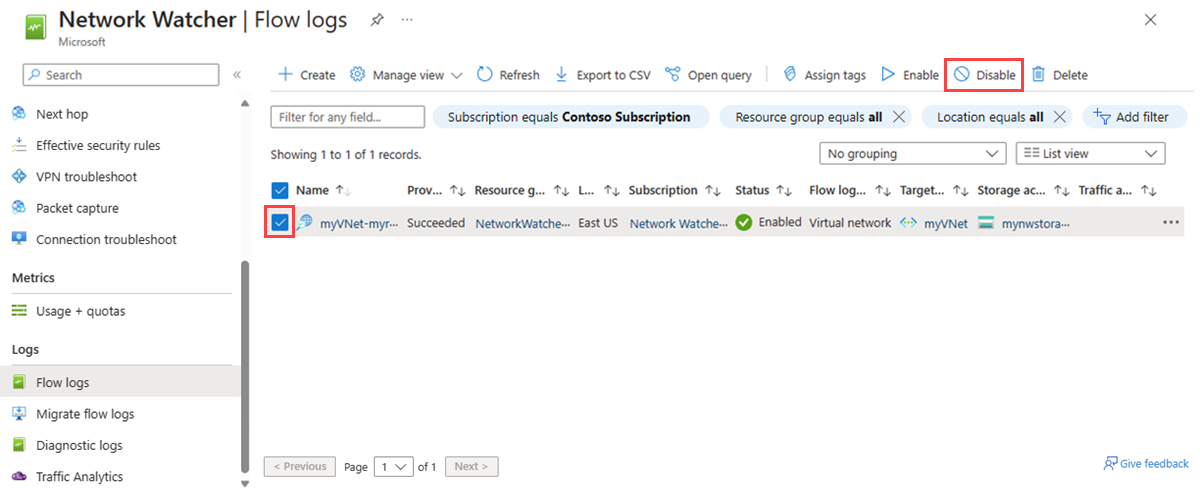Click the Disable button label
1200x490 pixels.
(996, 75)
